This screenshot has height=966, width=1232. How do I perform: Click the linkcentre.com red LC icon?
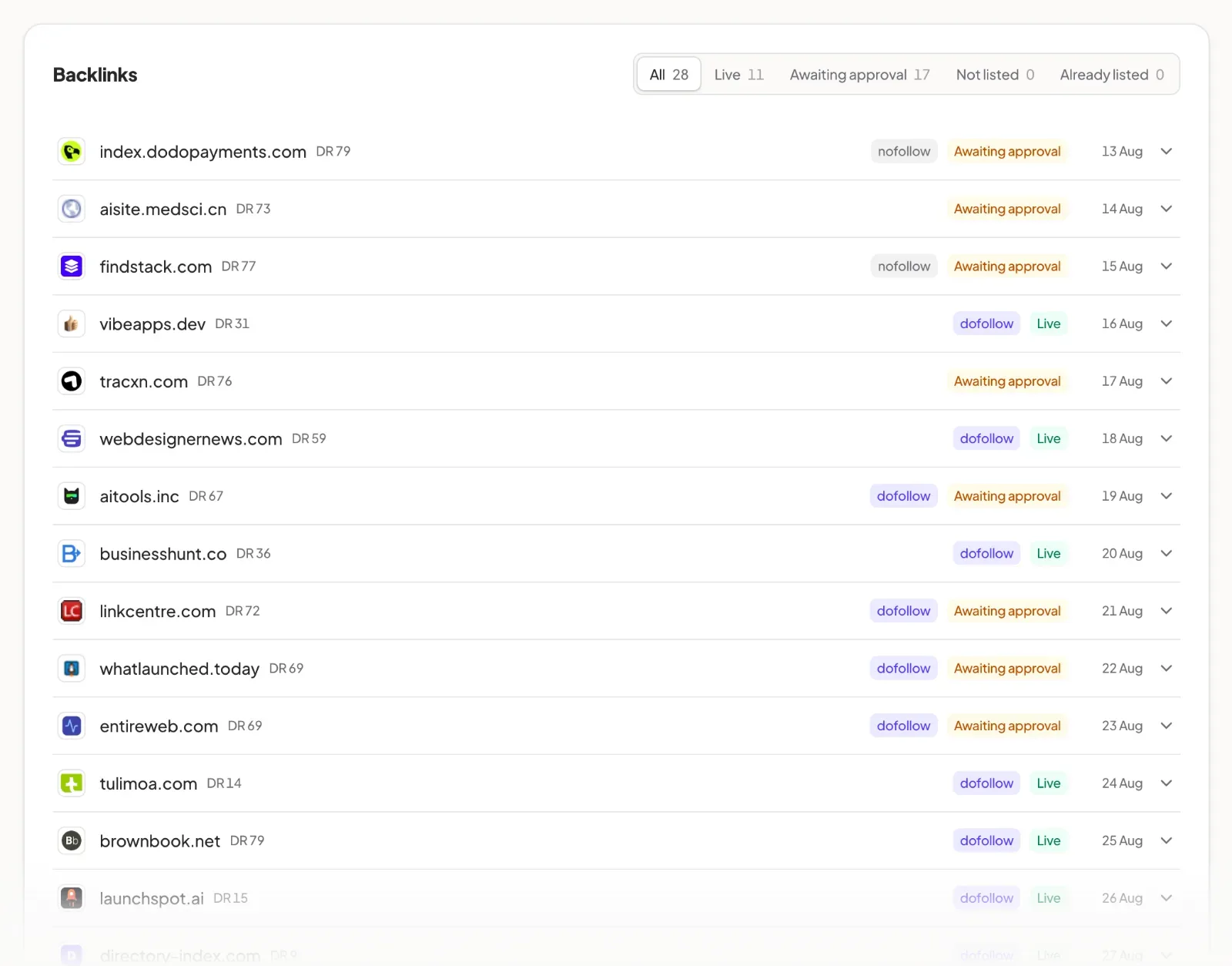point(72,611)
